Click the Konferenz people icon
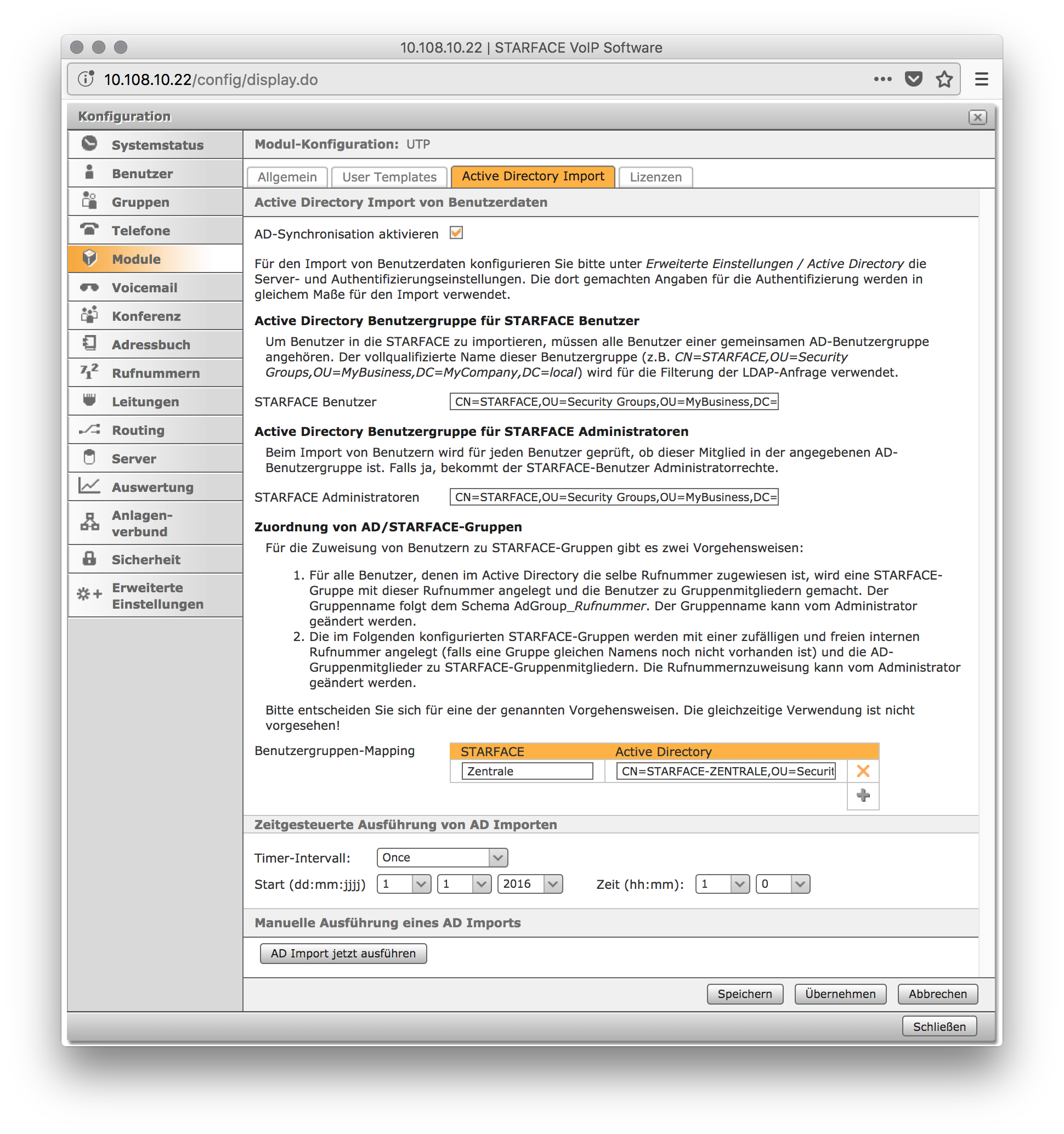The width and height of the screenshot is (1064, 1134). click(89, 315)
